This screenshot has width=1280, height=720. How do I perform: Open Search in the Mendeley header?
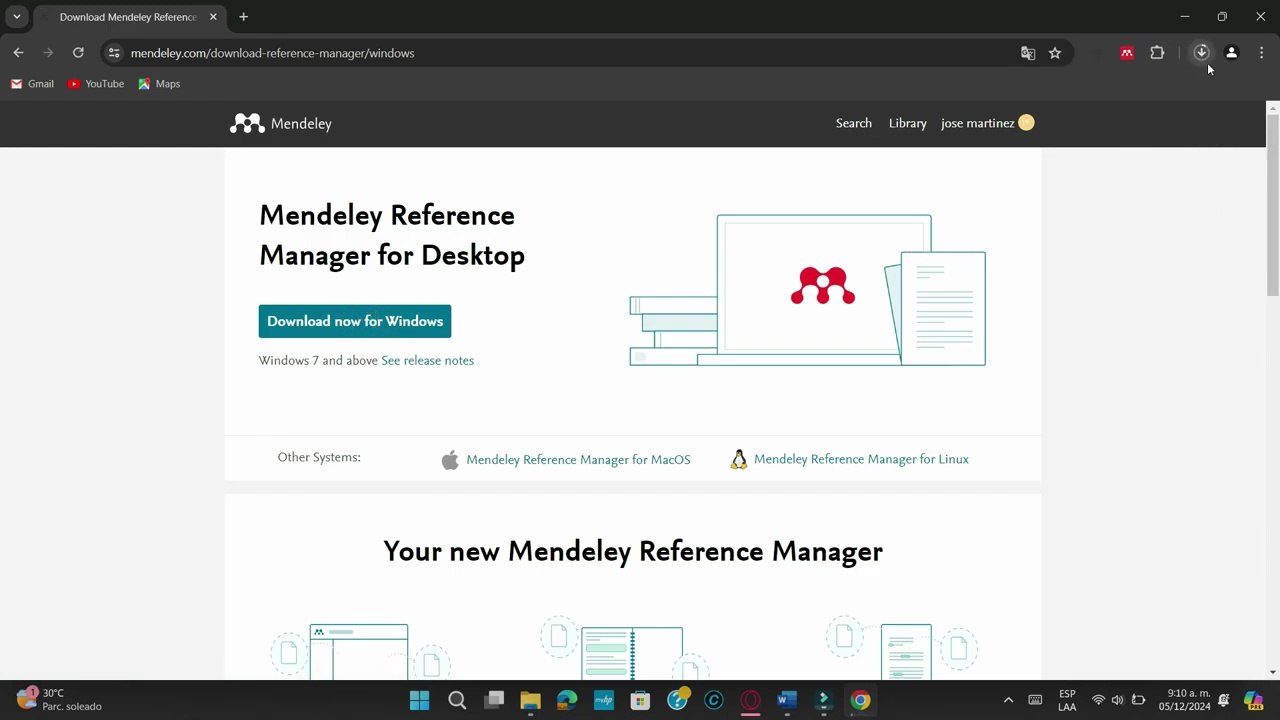pyautogui.click(x=854, y=123)
